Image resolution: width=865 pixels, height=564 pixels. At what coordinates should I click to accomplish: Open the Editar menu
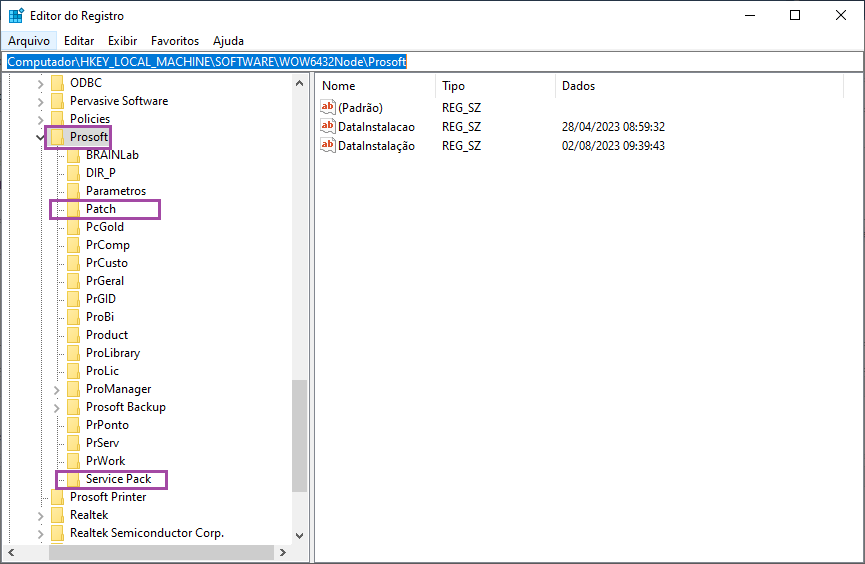click(79, 41)
